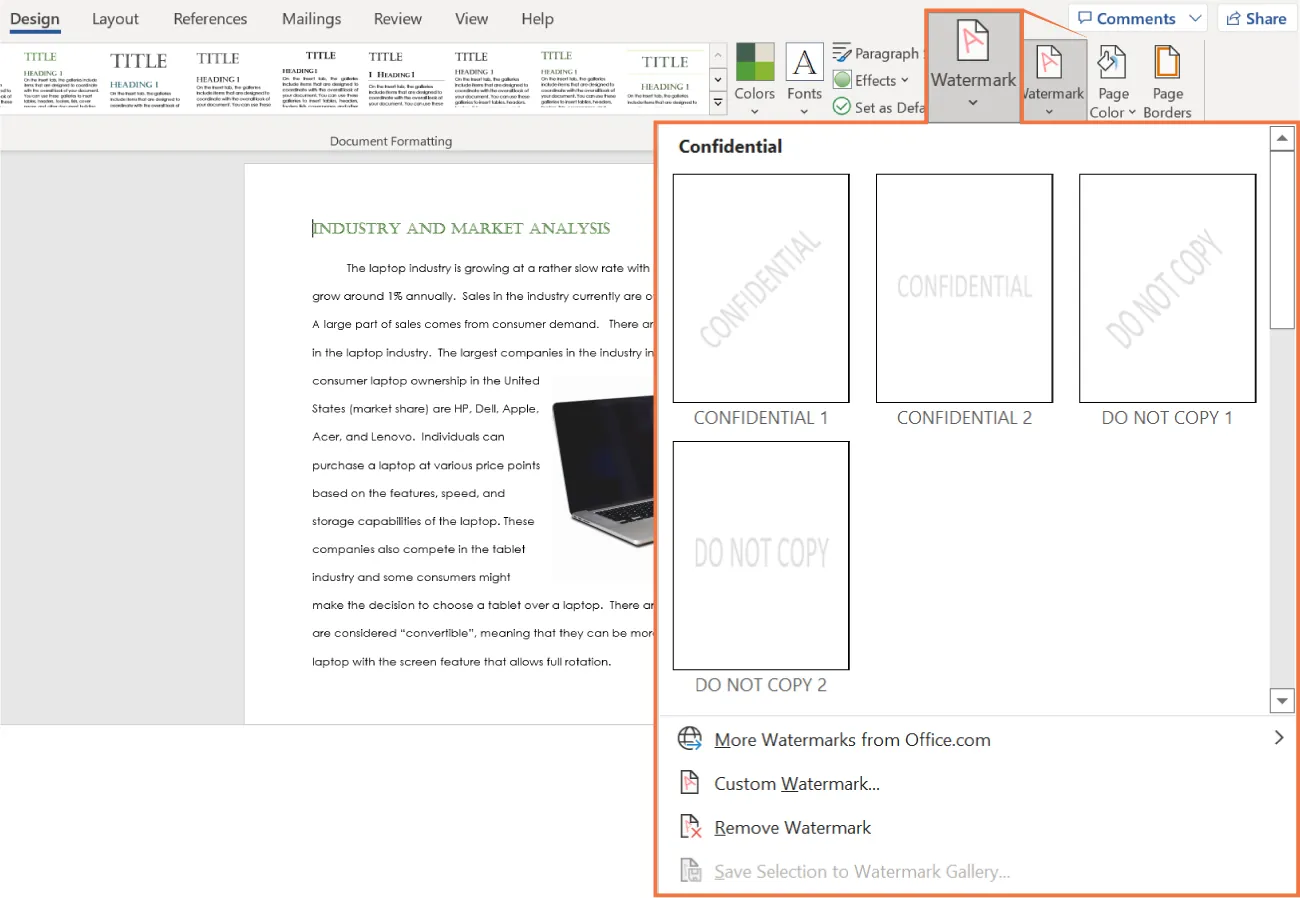
Task: Click the Set as Default checkmark icon
Action: click(x=844, y=107)
